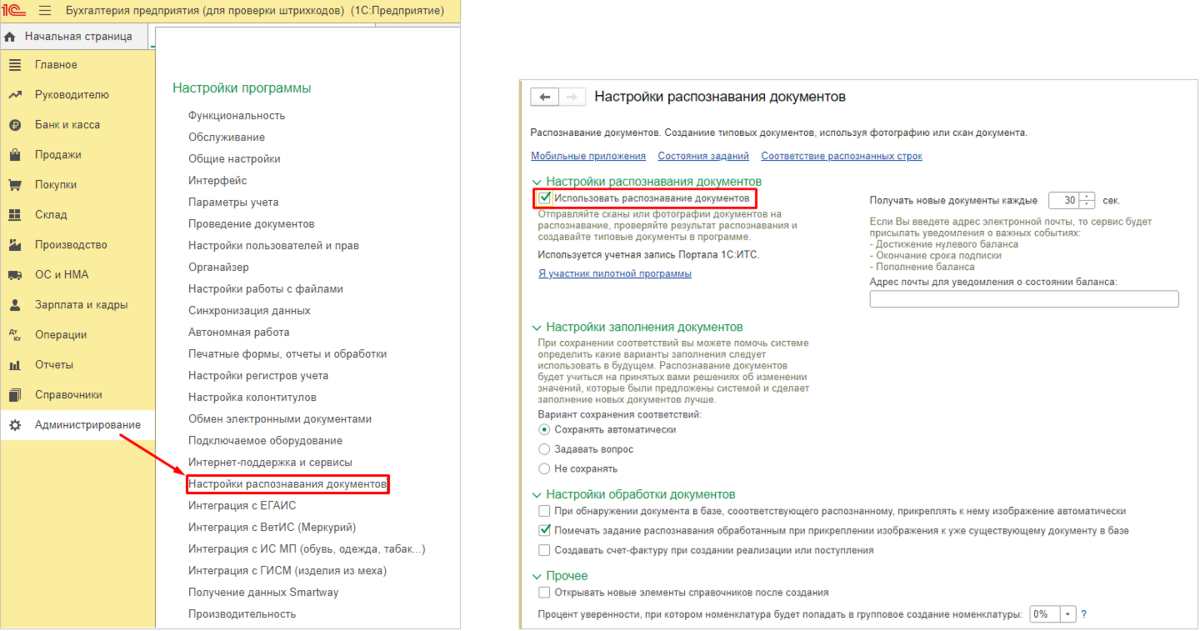Click the Руководителю chart icon
Image resolution: width=1200 pixels, height=631 pixels.
pos(14,95)
